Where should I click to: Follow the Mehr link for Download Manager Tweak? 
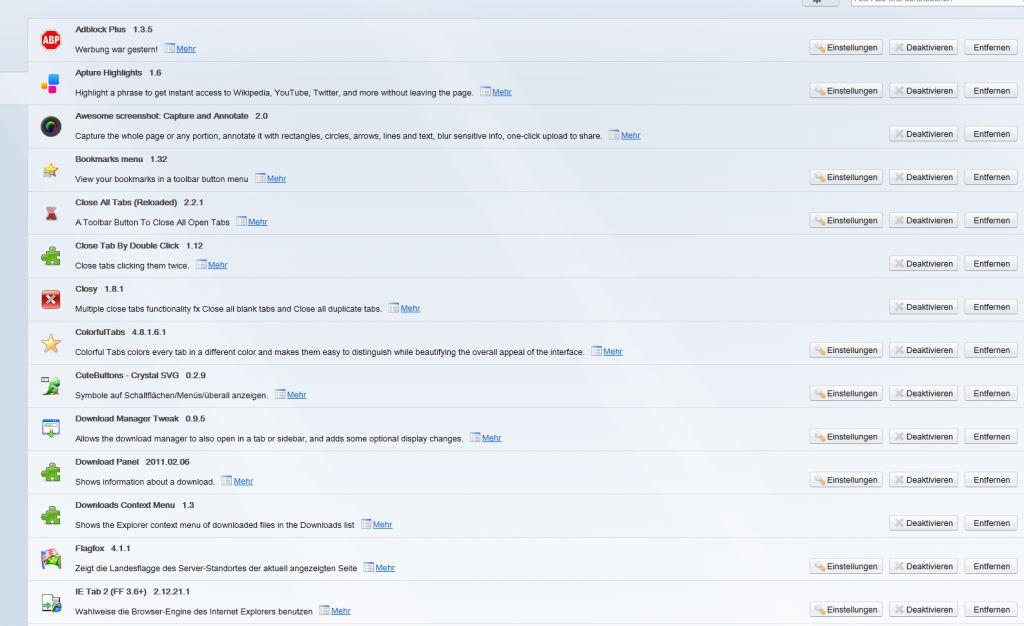[491, 438]
